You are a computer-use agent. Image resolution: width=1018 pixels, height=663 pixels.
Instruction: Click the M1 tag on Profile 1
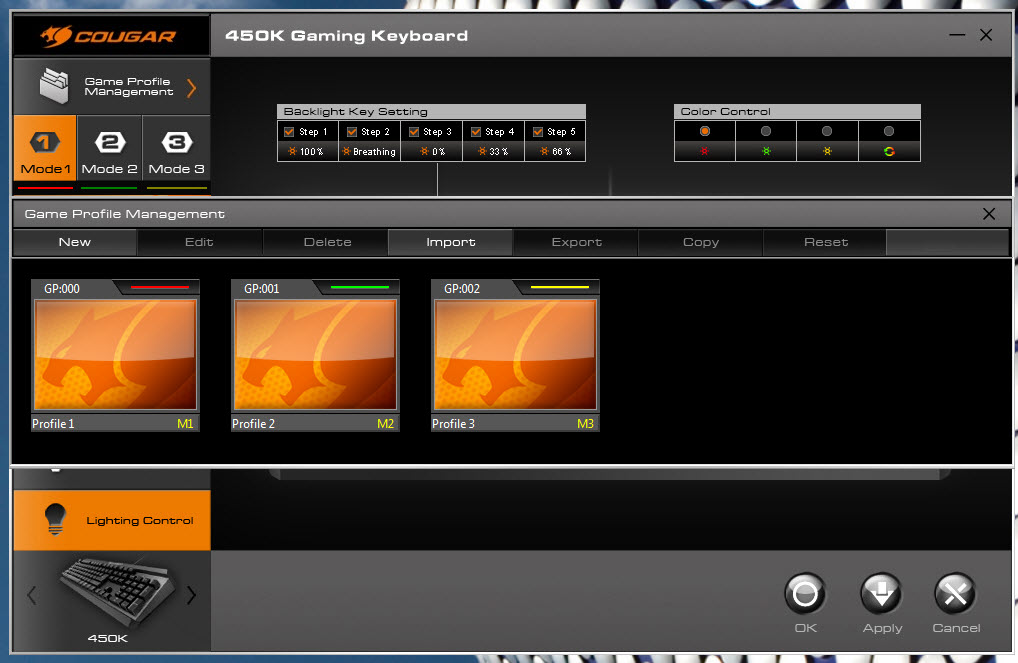point(185,424)
